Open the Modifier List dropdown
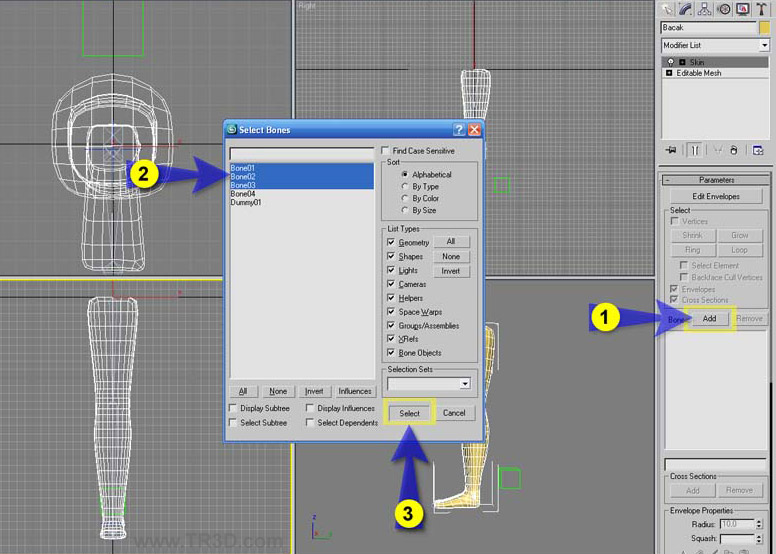Screen dimensions: 776x554 764,46
